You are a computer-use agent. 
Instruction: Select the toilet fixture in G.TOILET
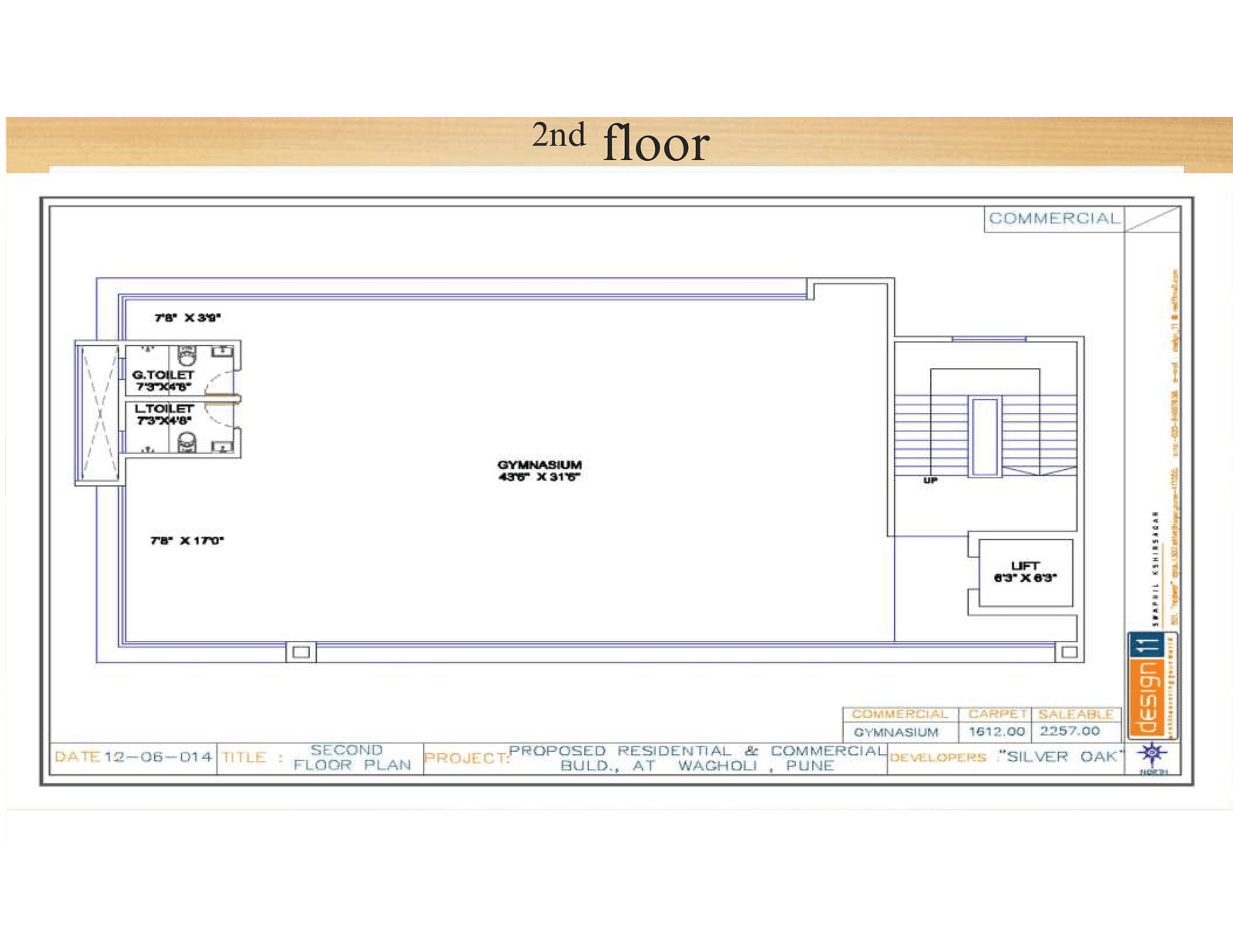(186, 356)
